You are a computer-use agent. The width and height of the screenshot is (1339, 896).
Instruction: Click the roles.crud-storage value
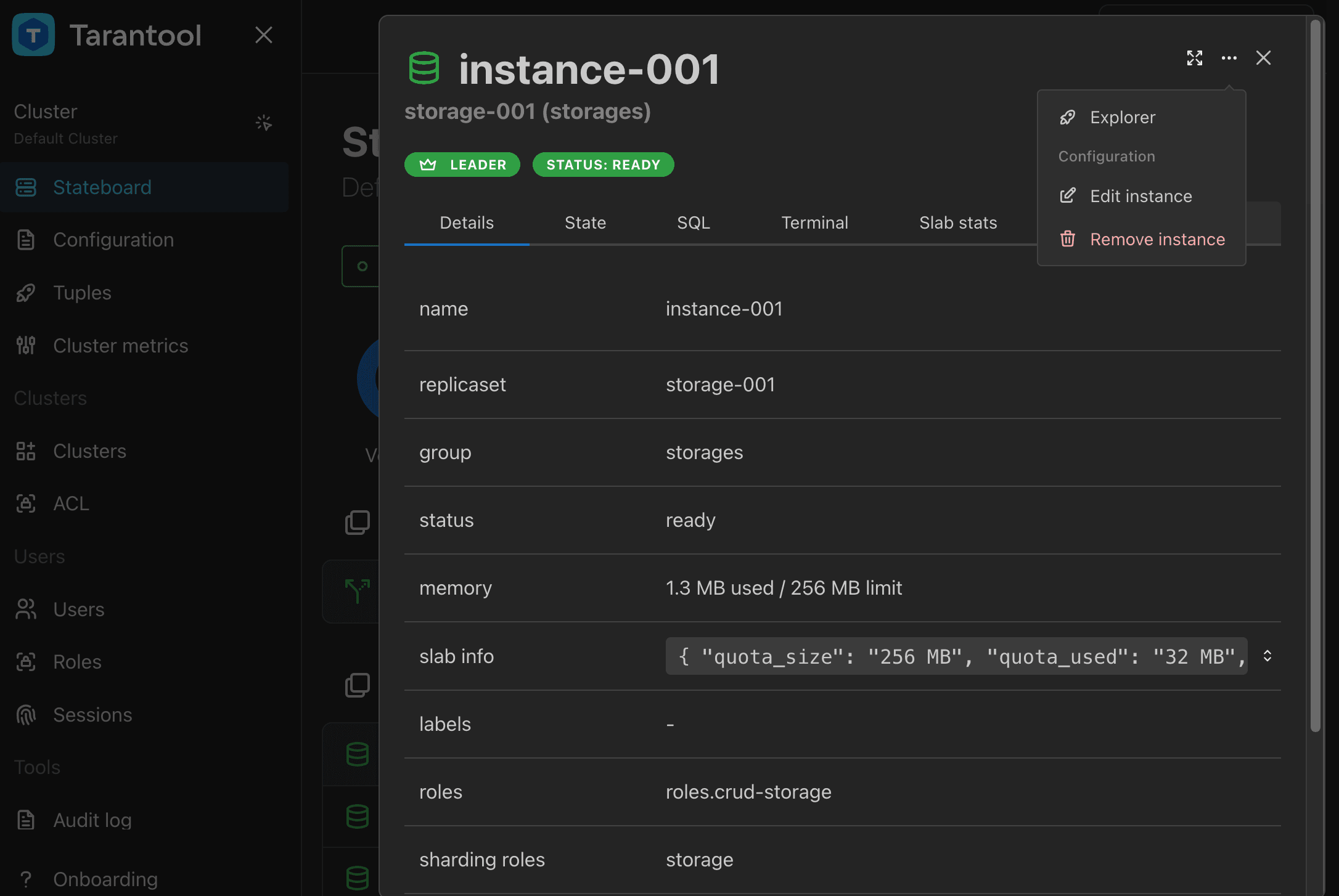(x=748, y=792)
